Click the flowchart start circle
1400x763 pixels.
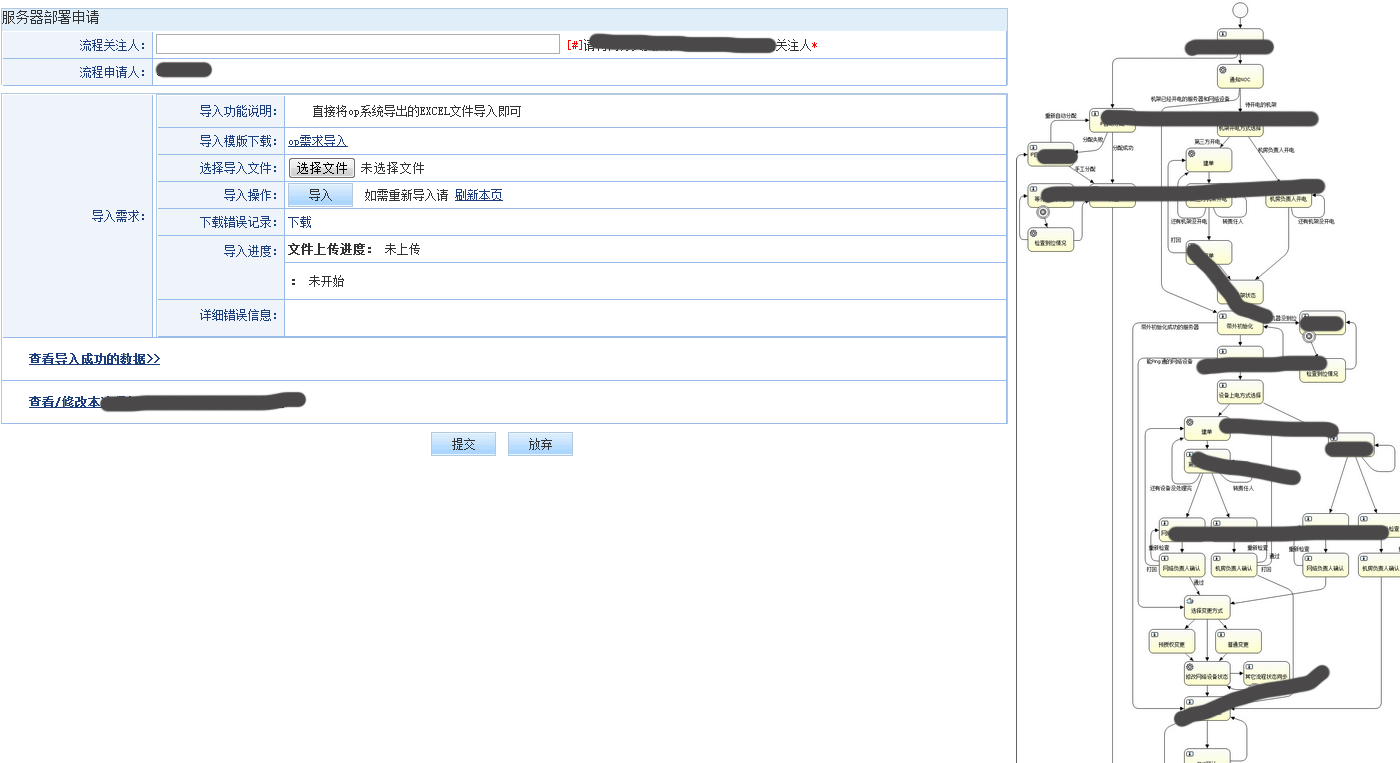coord(1241,10)
